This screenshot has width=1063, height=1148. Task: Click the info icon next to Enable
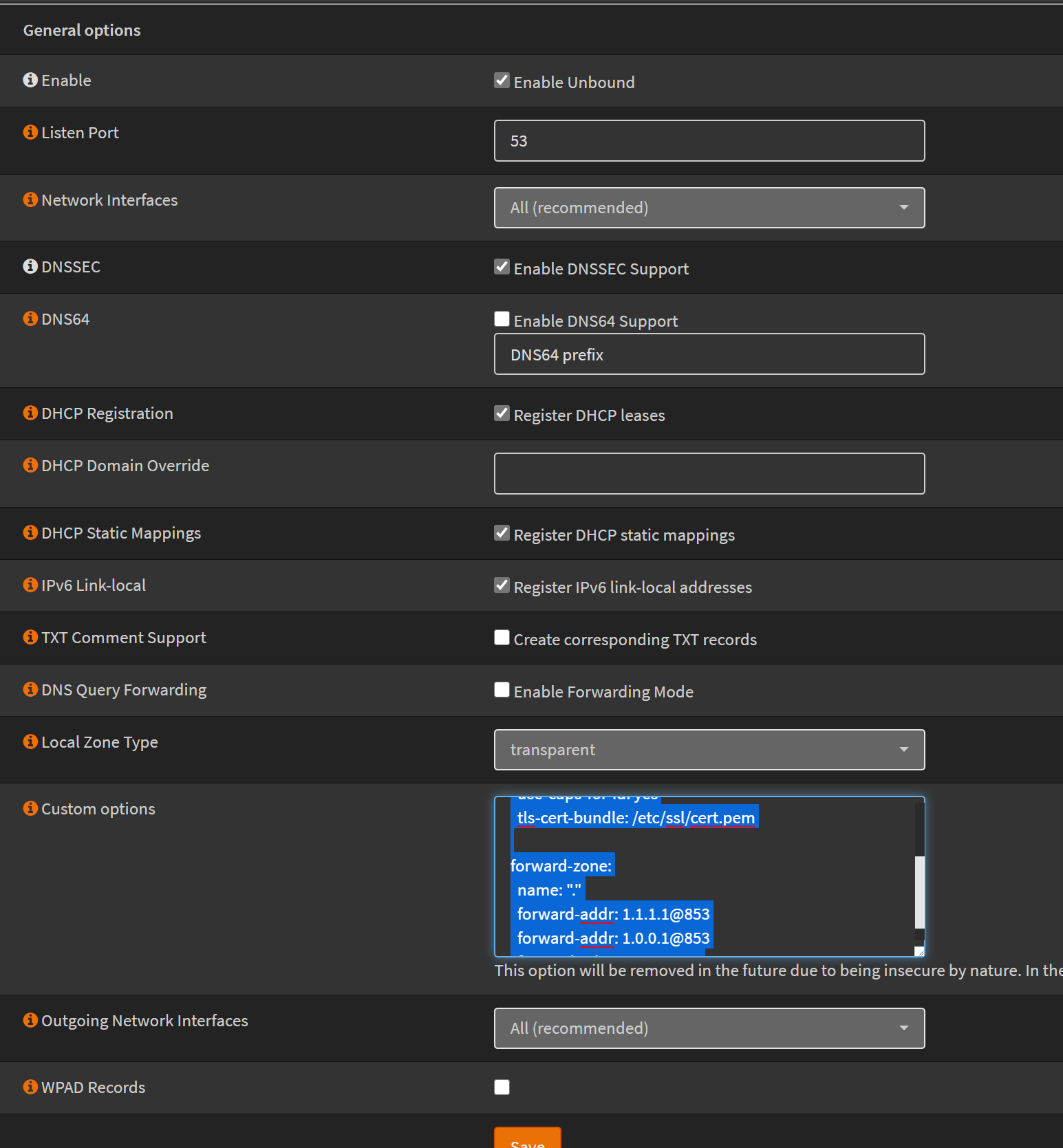point(30,80)
